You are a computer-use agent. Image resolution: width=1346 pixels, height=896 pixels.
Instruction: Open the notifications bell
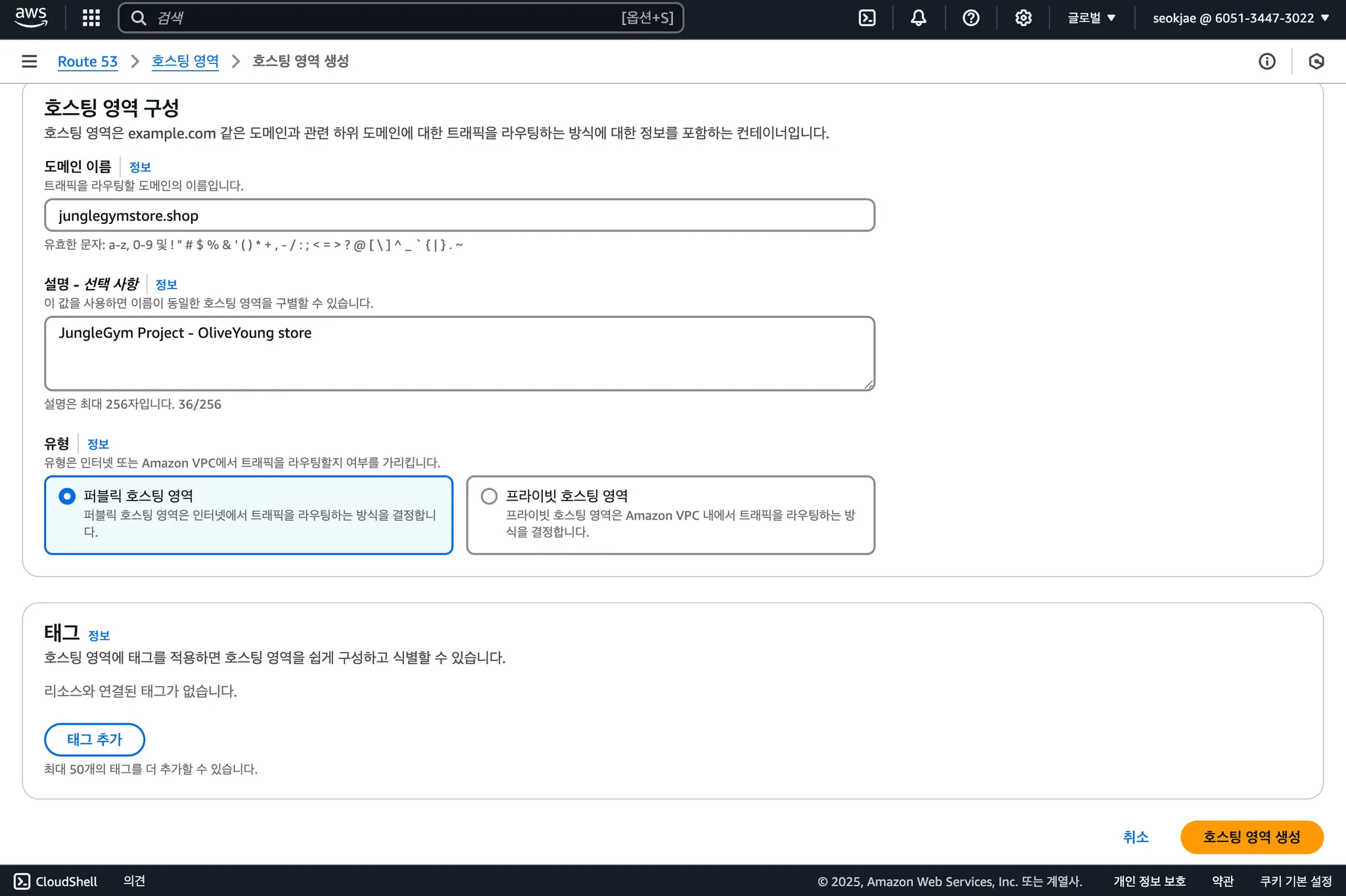[918, 18]
